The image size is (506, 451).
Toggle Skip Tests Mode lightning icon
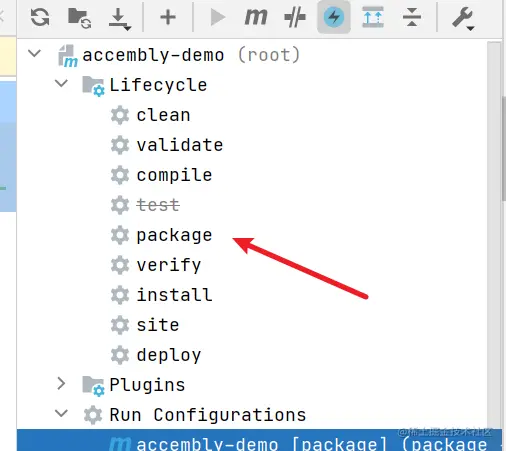[334, 17]
